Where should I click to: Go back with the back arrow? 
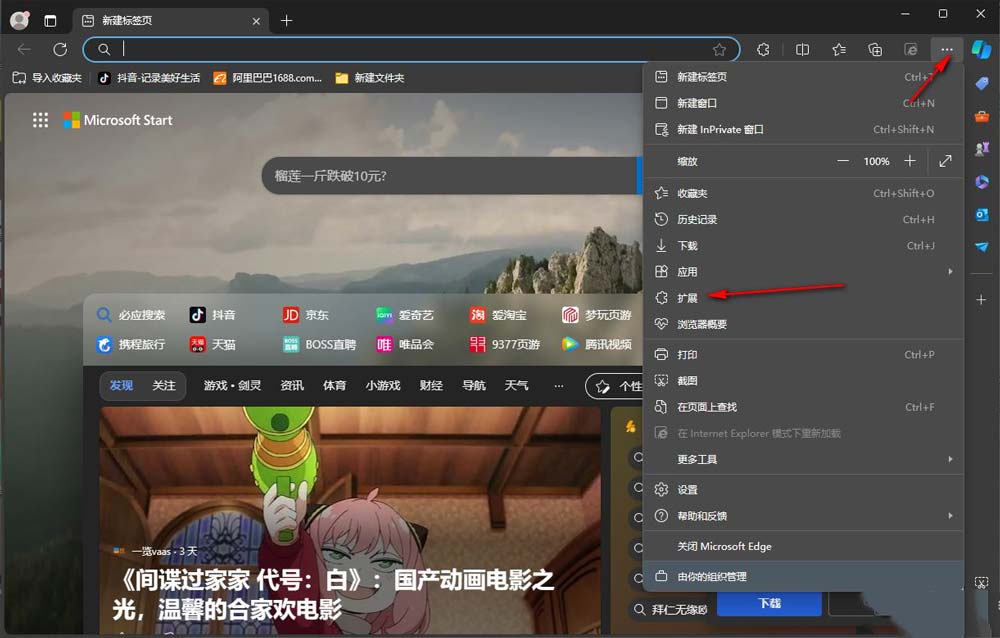24,49
